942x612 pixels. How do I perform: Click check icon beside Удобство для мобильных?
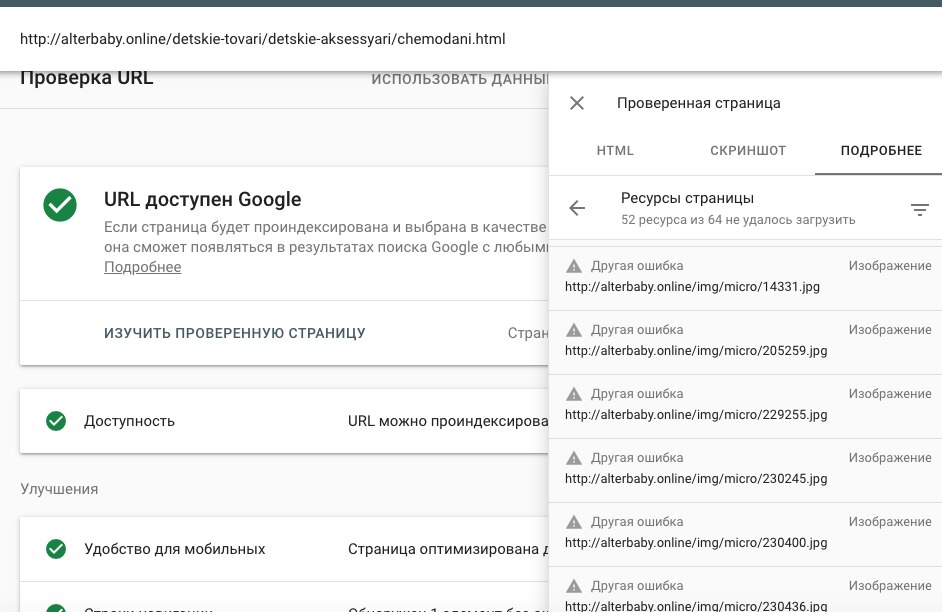click(56, 549)
